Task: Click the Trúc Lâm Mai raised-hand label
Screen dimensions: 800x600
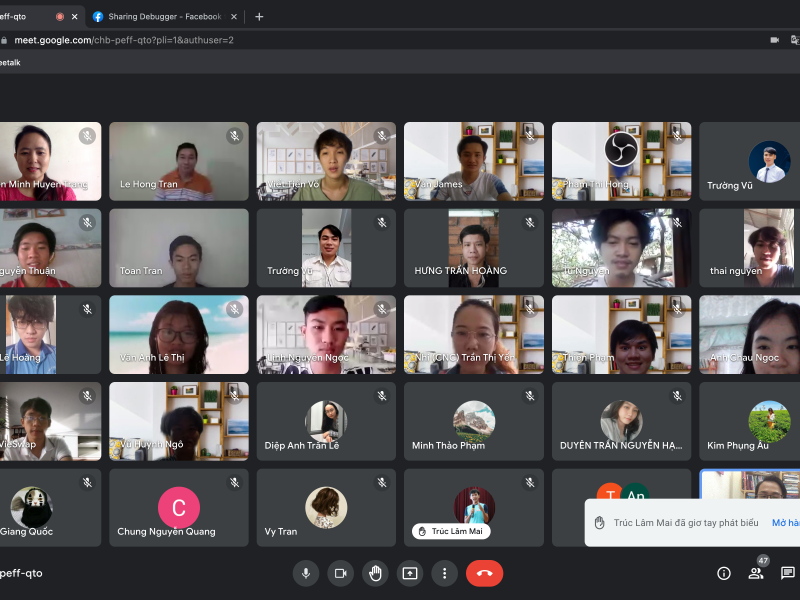Action: [451, 531]
